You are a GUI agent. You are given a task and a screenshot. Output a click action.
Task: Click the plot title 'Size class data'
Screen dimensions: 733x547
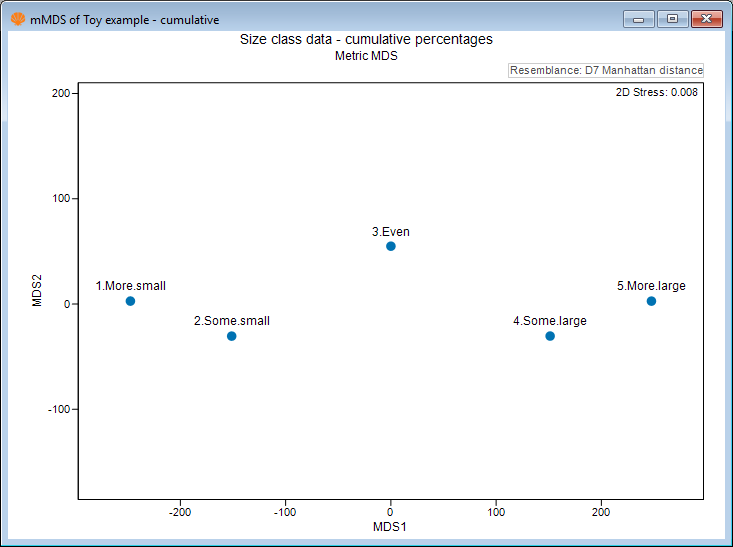tap(366, 40)
